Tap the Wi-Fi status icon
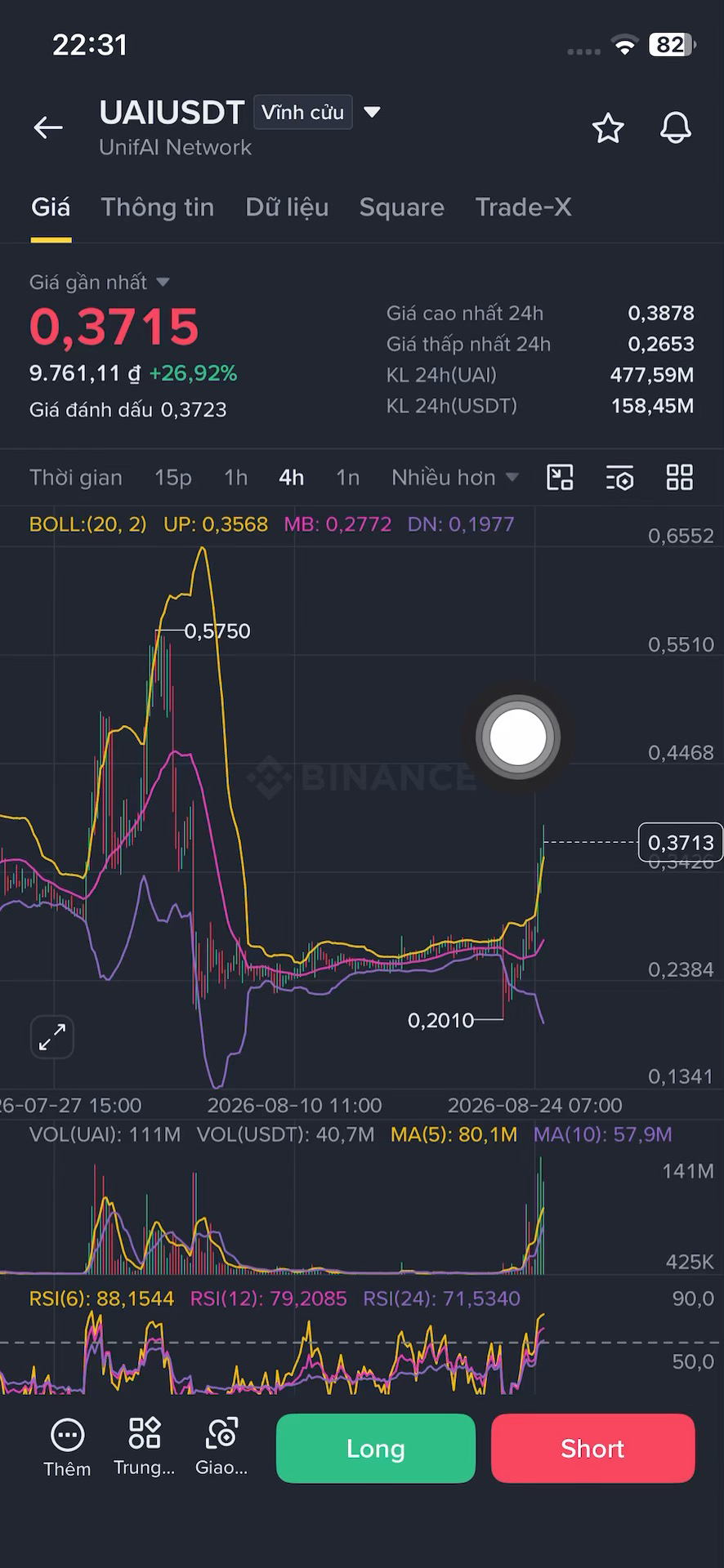The height and width of the screenshot is (1568, 724). tap(625, 46)
